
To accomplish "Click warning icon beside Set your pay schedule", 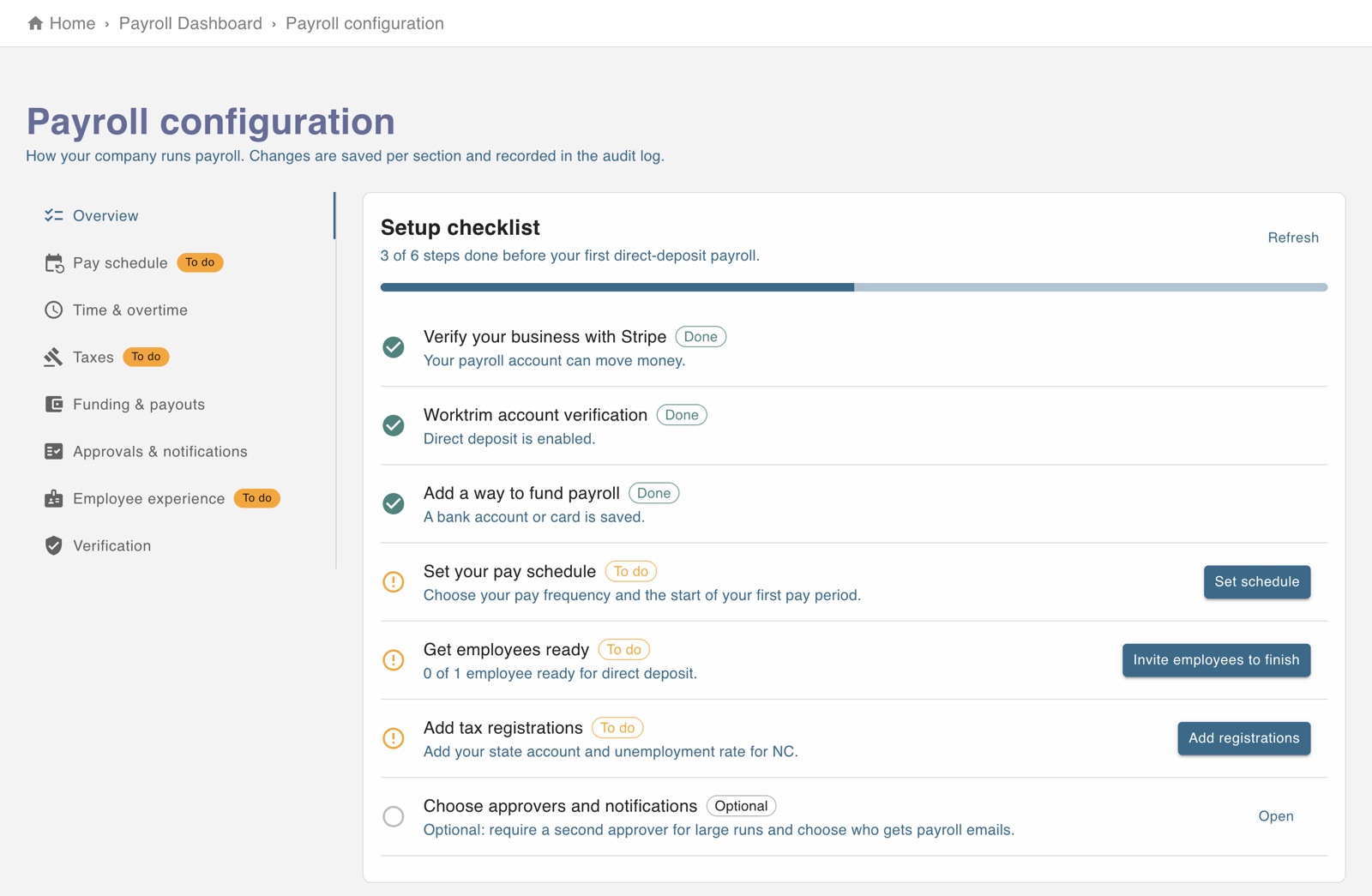I will pyautogui.click(x=394, y=581).
